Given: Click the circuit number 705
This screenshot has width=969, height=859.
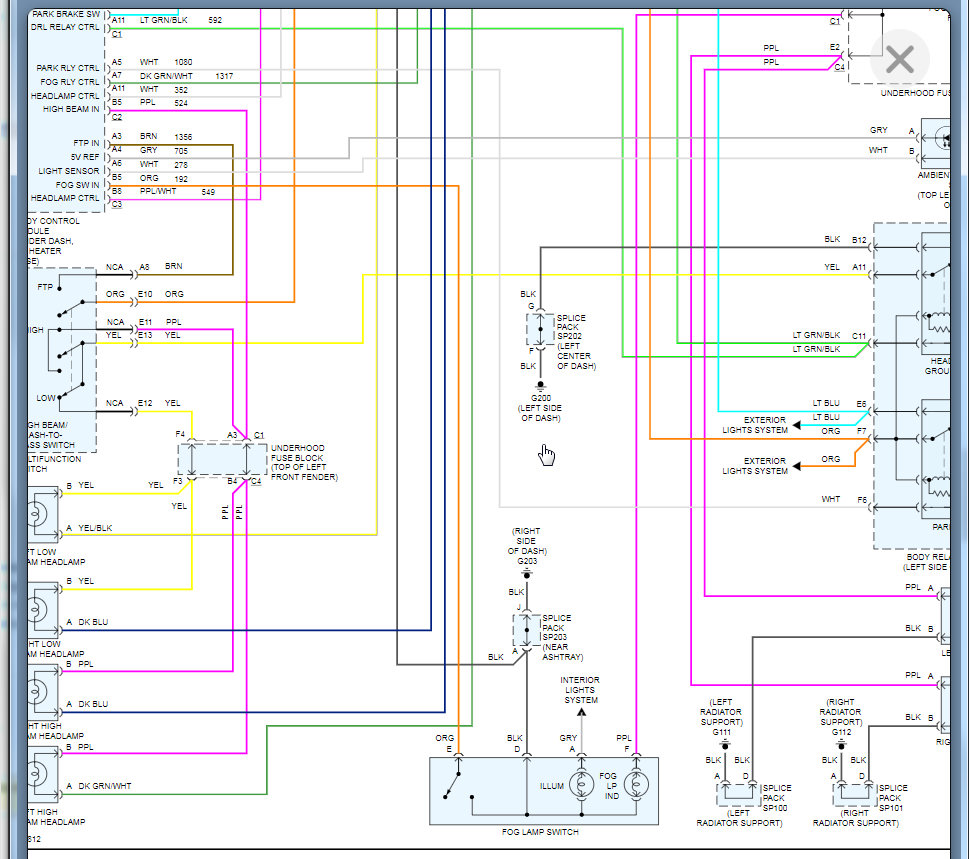Looking at the screenshot, I should [180, 151].
